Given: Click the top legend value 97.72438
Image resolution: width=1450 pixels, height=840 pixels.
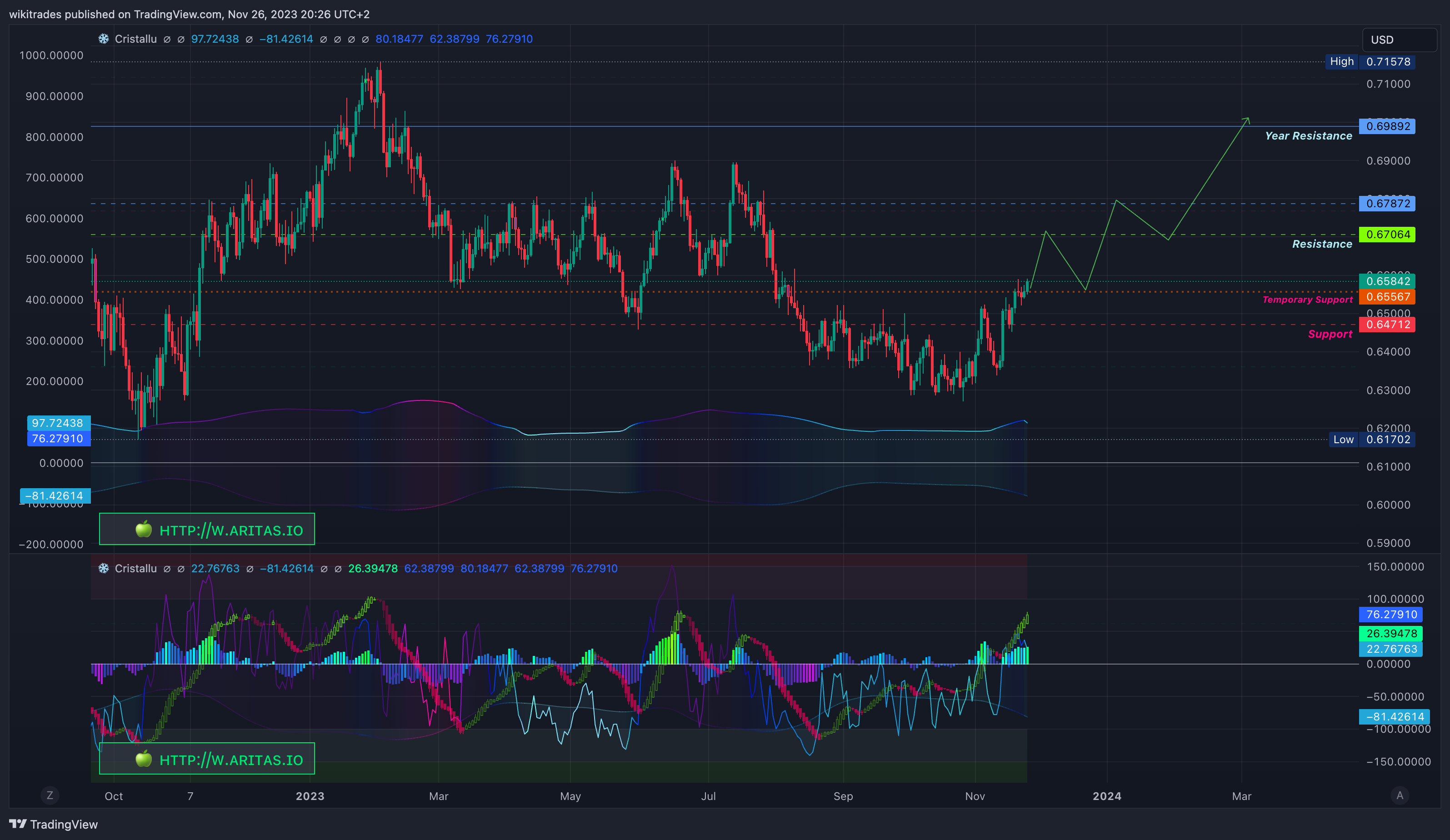Looking at the screenshot, I should point(215,39).
